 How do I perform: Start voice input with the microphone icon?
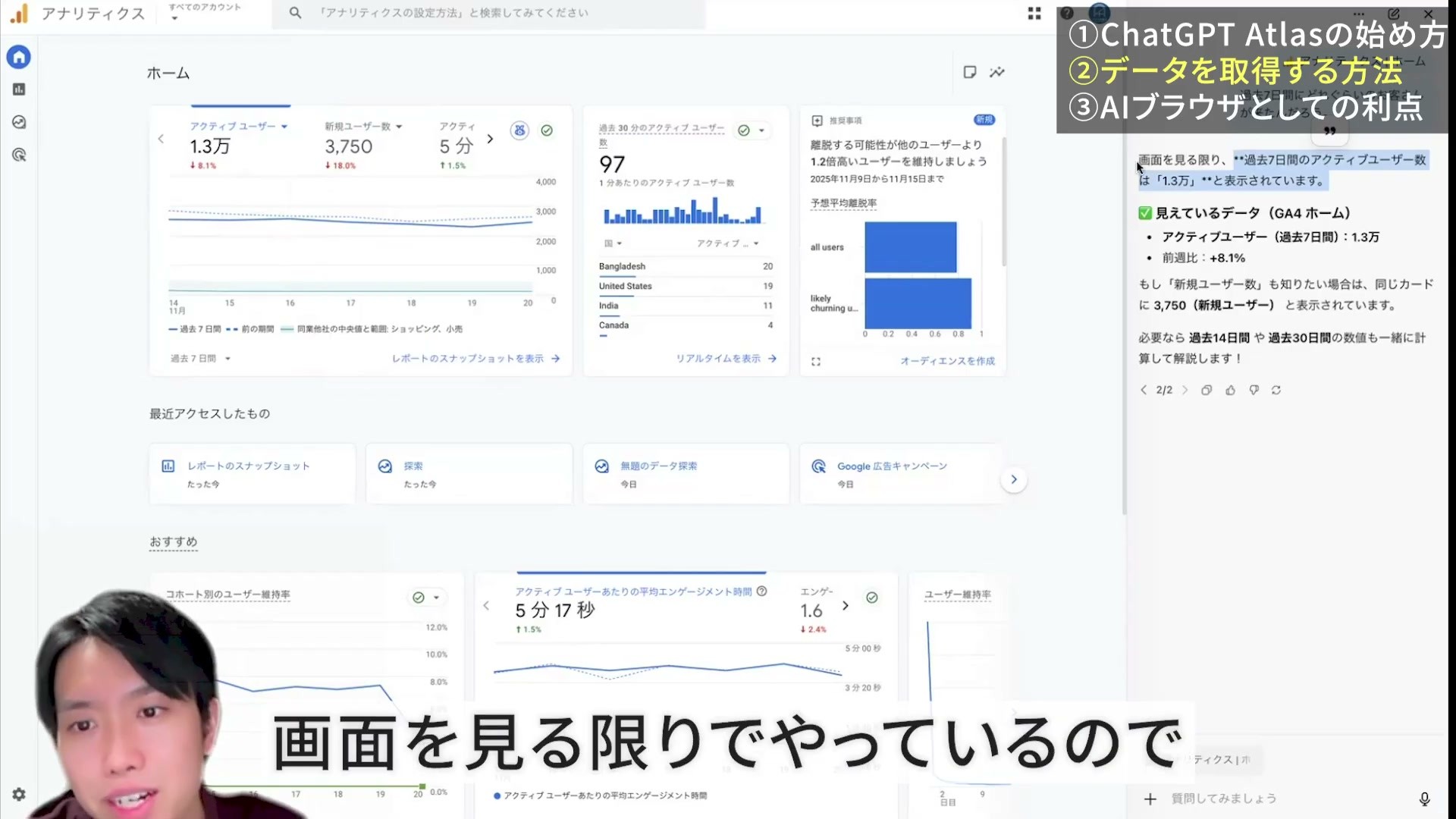click(x=1424, y=799)
